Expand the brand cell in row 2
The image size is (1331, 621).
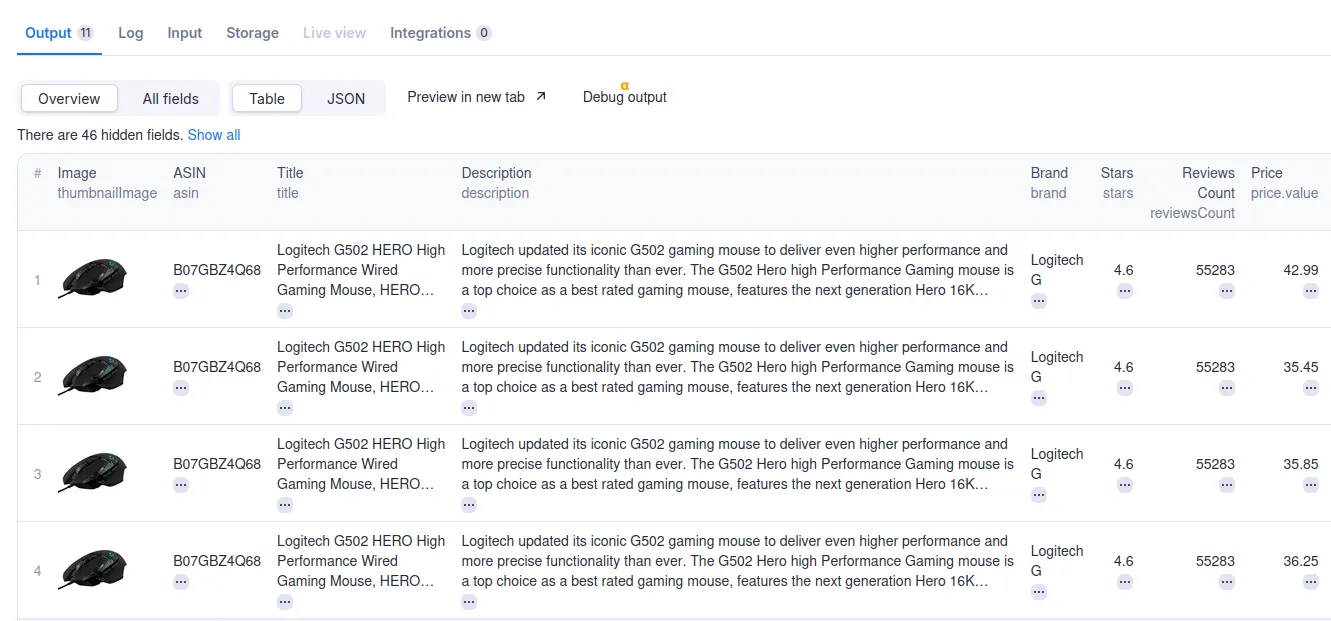click(x=1039, y=398)
